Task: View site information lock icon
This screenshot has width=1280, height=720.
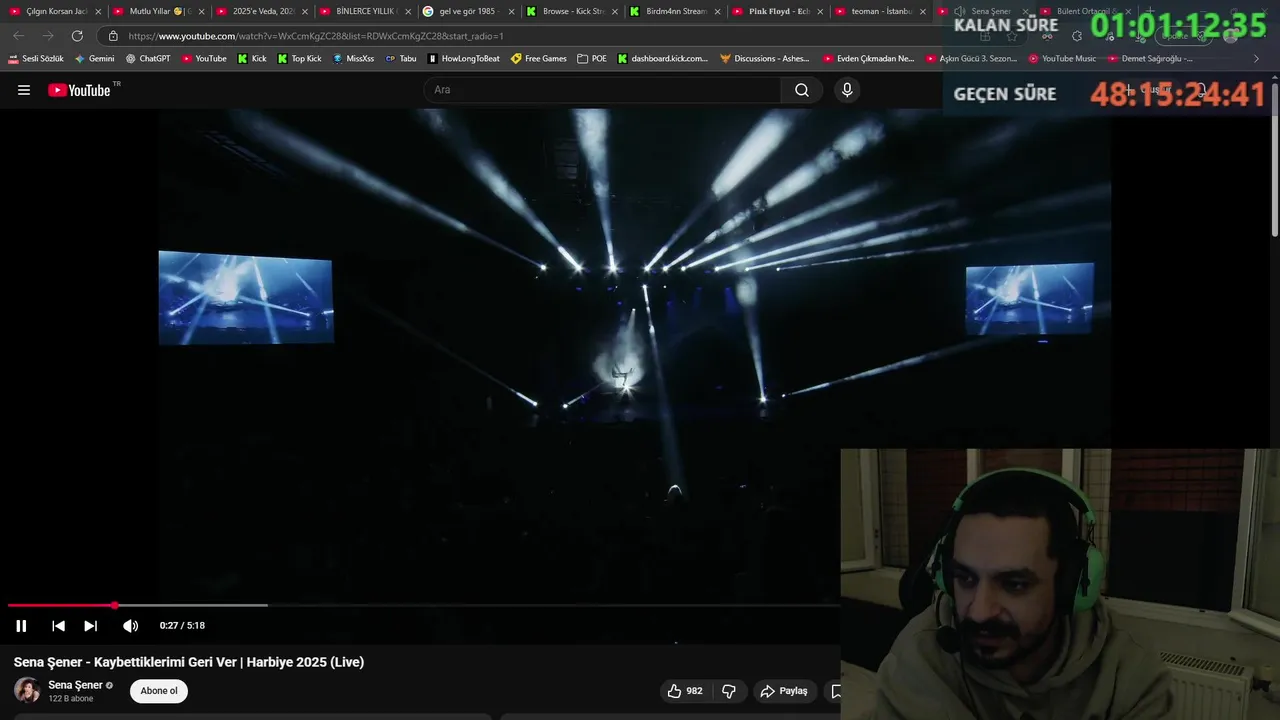Action: pos(113,36)
